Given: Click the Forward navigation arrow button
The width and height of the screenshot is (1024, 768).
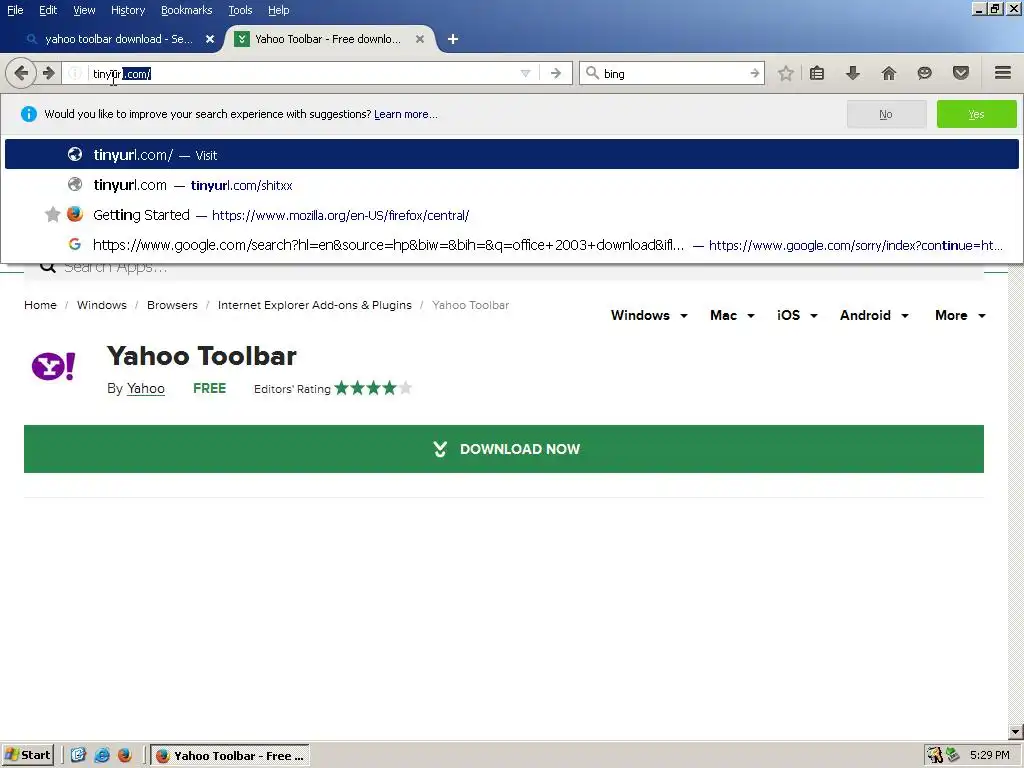Looking at the screenshot, I should click(x=48, y=73).
